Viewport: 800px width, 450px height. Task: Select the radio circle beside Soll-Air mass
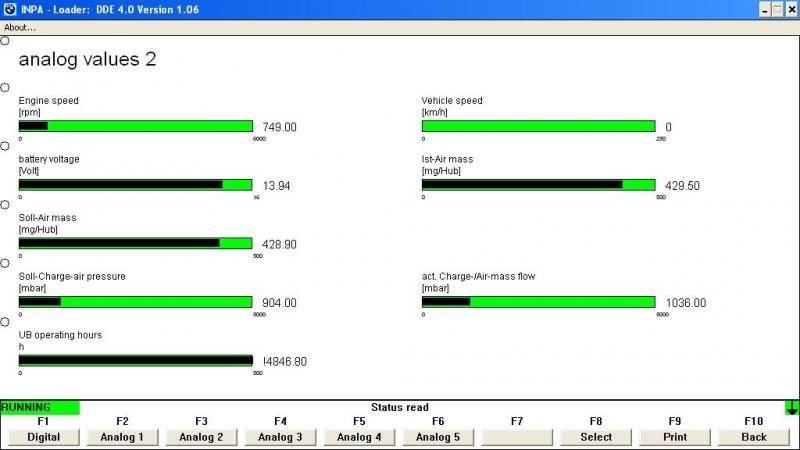pos(5,204)
